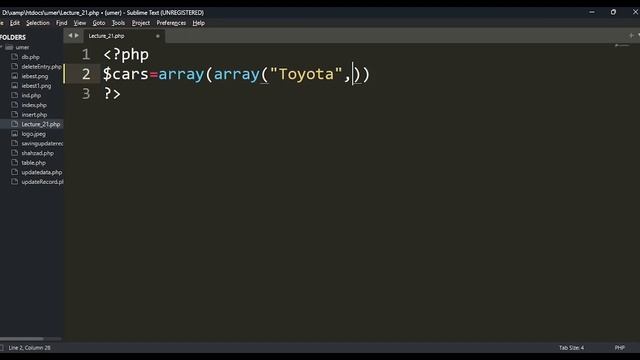
Task: Place cursor in the <?php opening tag
Action: click(x=126, y=55)
